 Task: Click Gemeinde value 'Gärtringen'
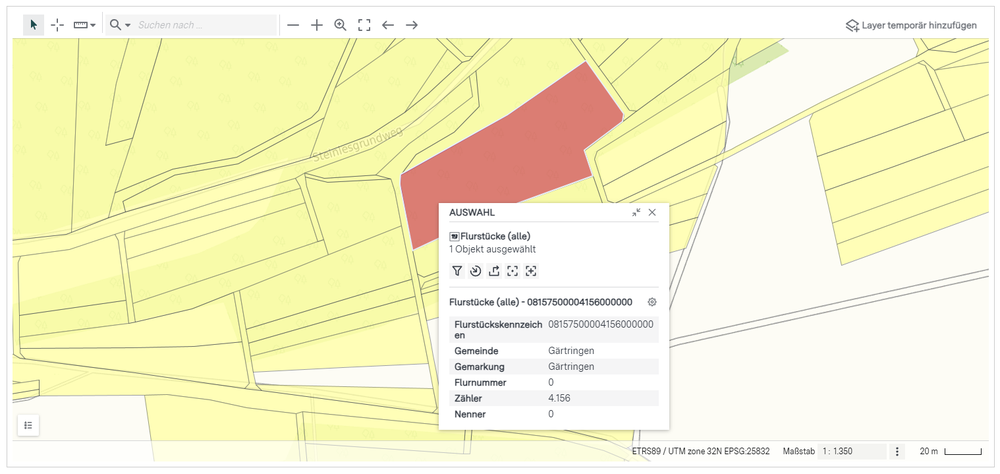(571, 351)
